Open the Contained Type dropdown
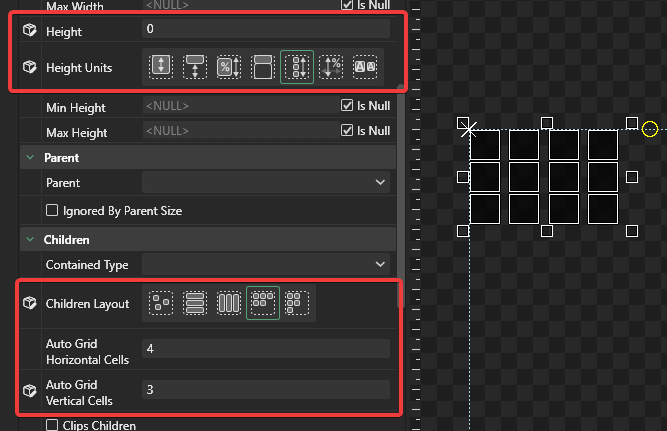 point(266,264)
